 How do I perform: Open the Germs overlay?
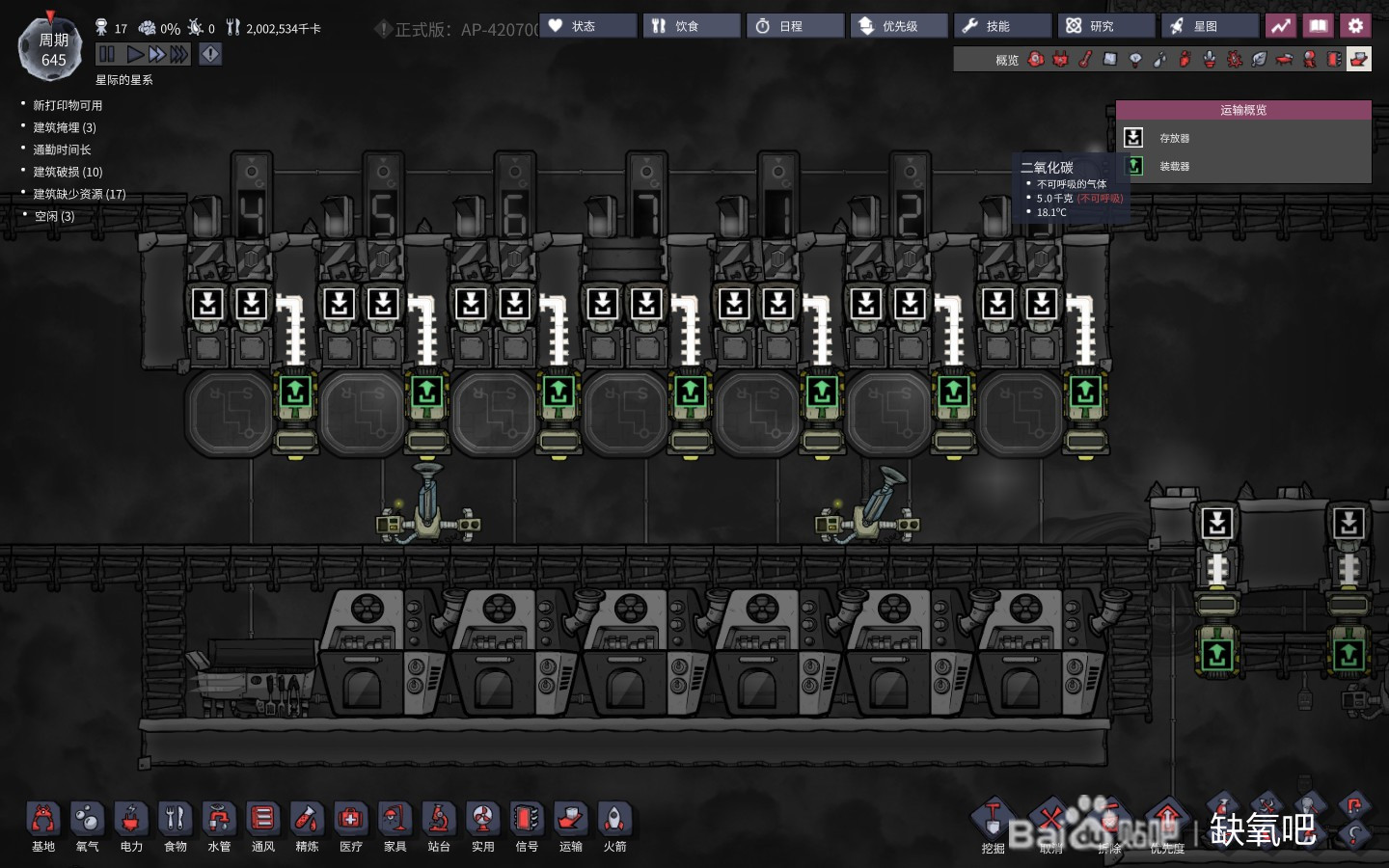tap(1235, 60)
